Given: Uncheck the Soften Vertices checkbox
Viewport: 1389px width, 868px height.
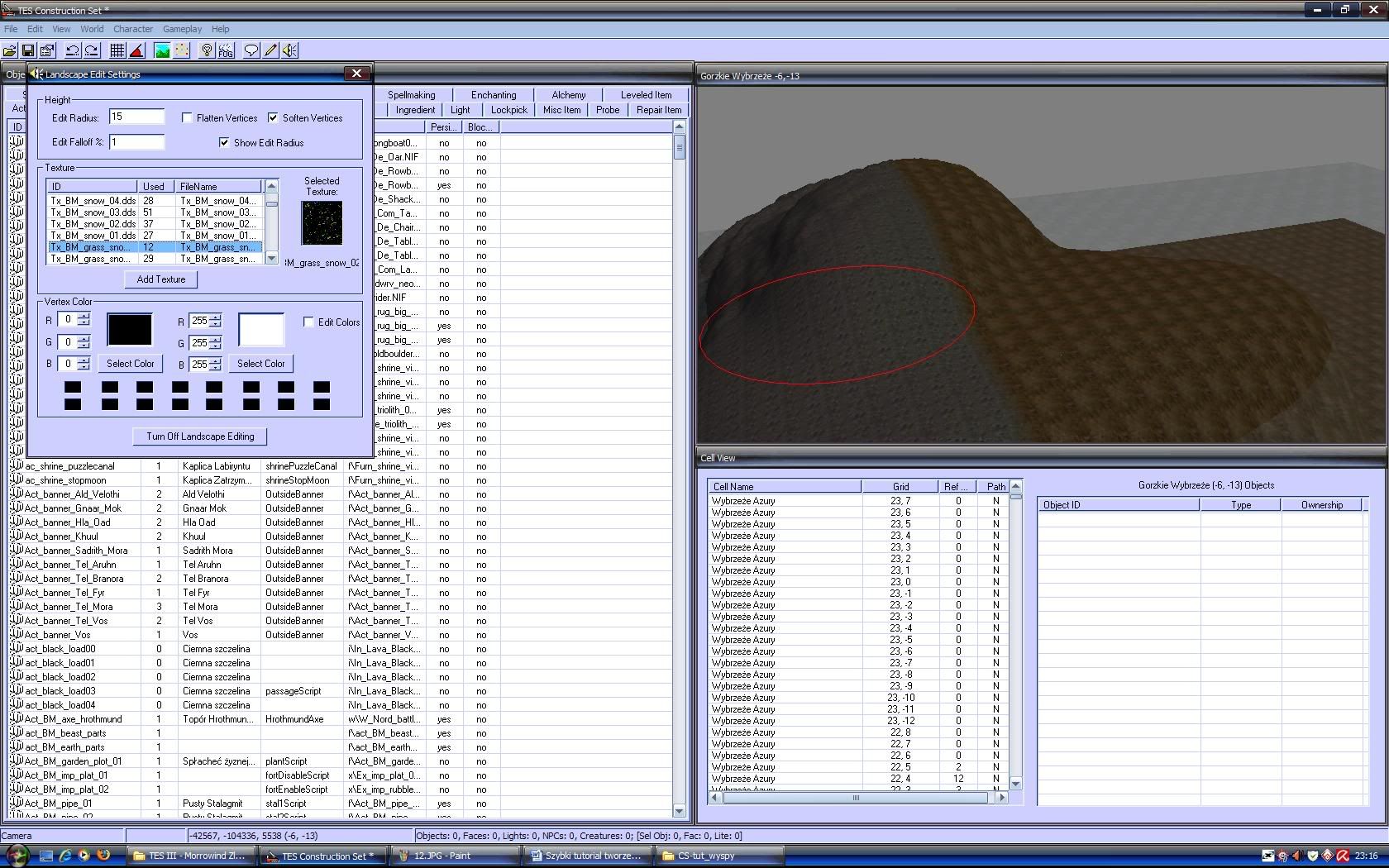Looking at the screenshot, I should [273, 118].
